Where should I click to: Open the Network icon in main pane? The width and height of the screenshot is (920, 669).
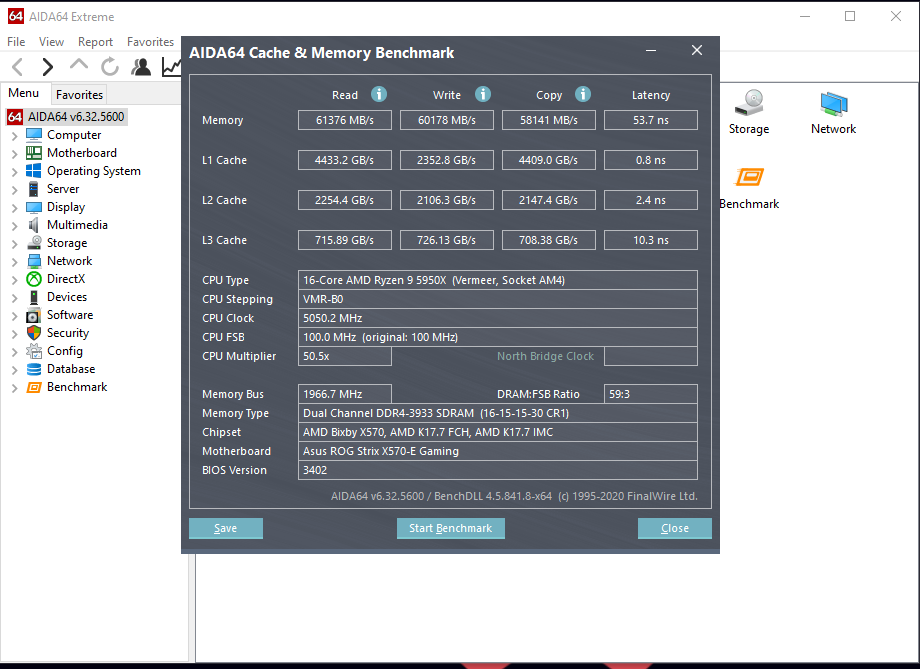(833, 113)
